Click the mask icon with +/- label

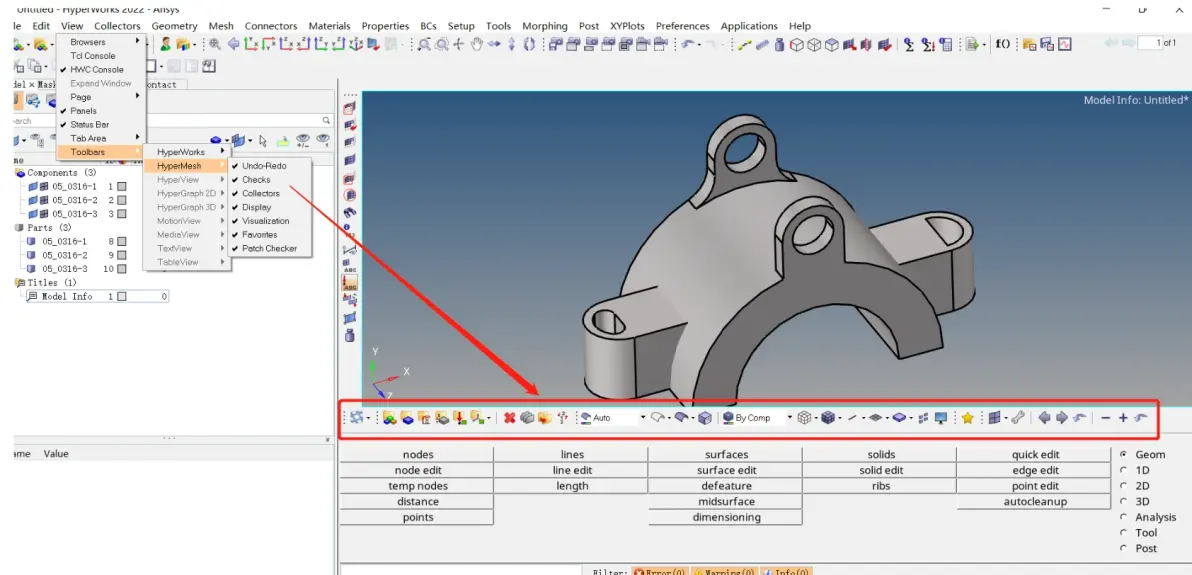[303, 141]
